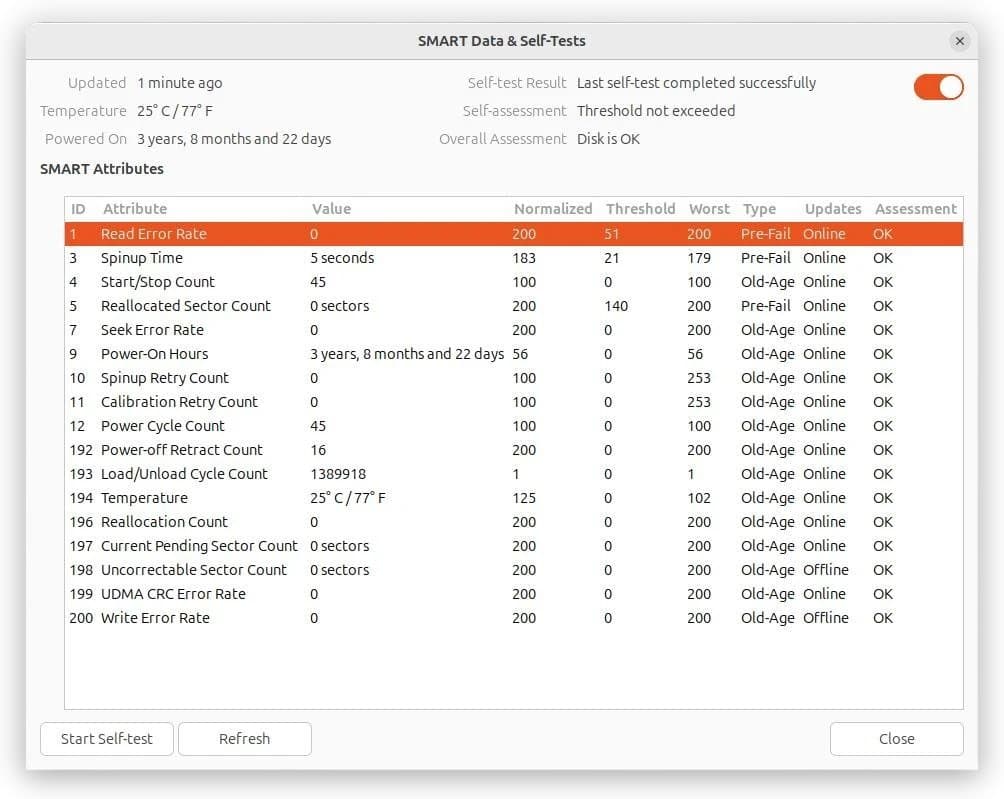Sort by the Attribute column header

[135, 209]
